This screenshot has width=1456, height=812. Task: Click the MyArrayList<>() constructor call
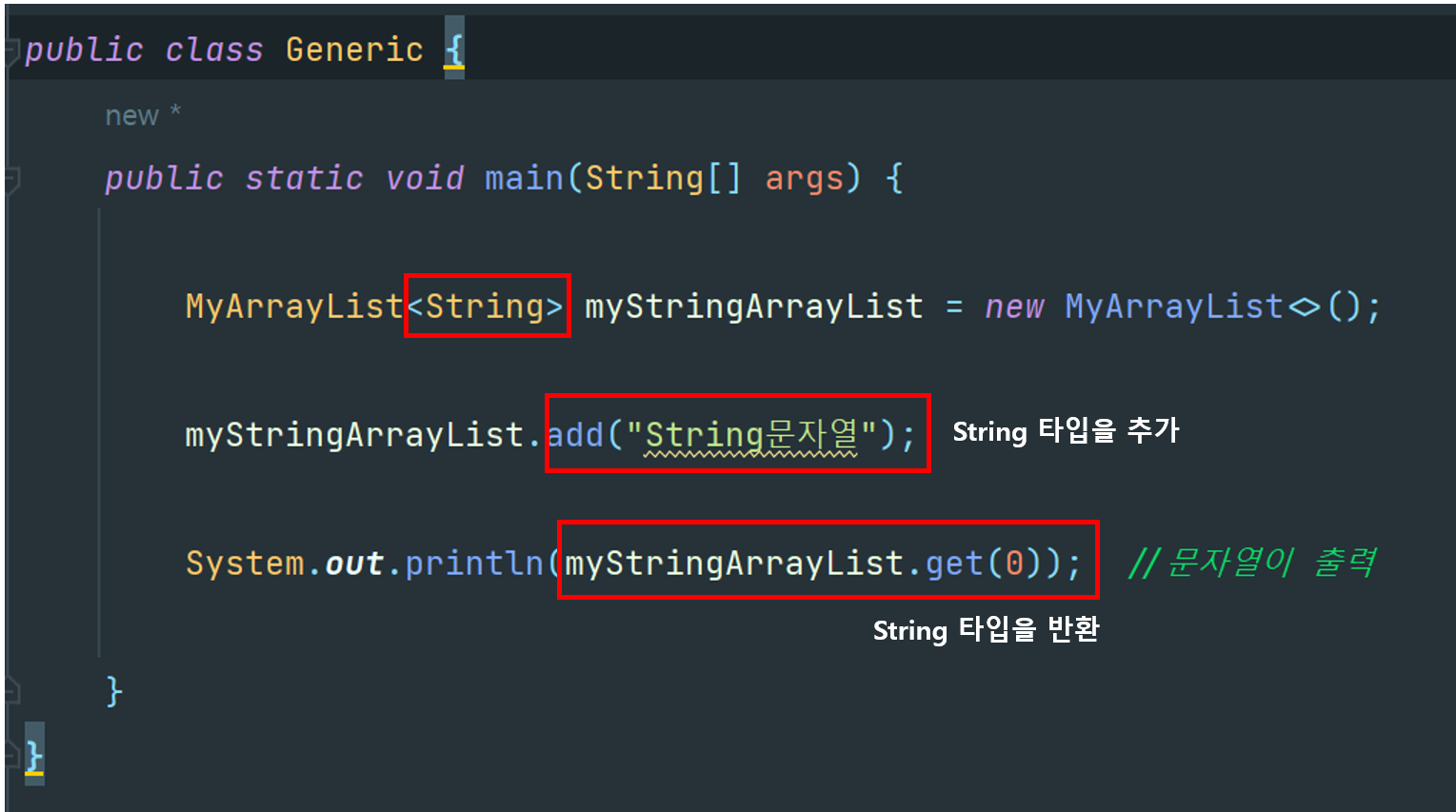[1222, 306]
